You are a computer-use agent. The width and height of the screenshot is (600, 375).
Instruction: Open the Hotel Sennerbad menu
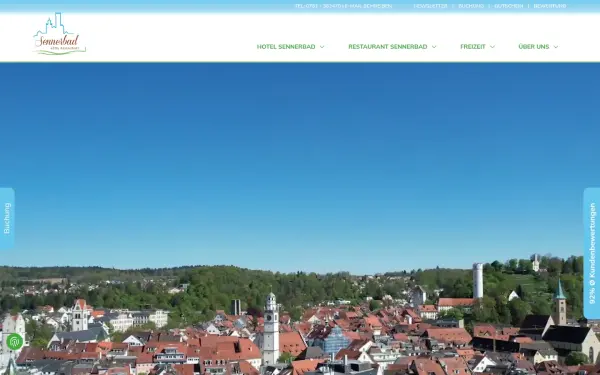(x=286, y=47)
